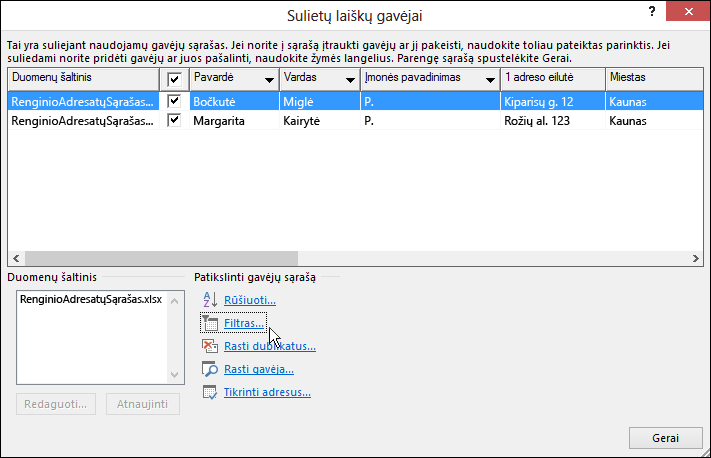Viewport: 711px width, 458px height.
Task: Click the Atnaujinti button
Action: click(x=143, y=404)
